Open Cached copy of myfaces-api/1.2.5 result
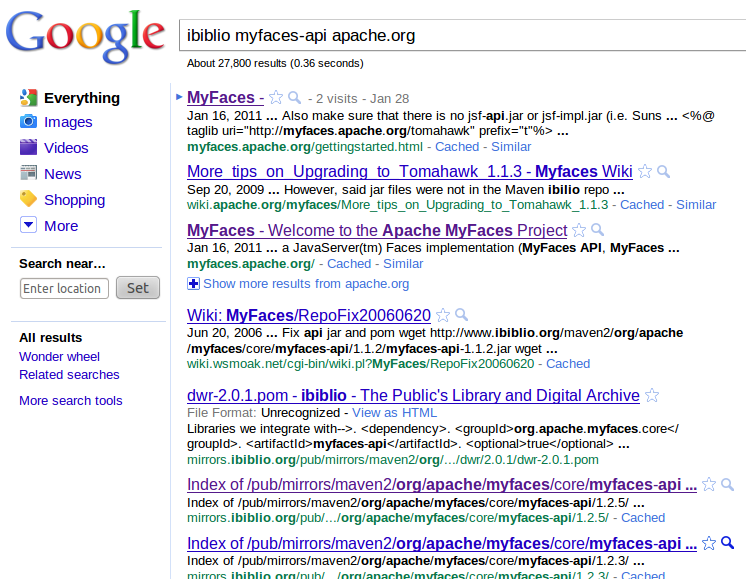Screen dimensions: 746x579 643,518
